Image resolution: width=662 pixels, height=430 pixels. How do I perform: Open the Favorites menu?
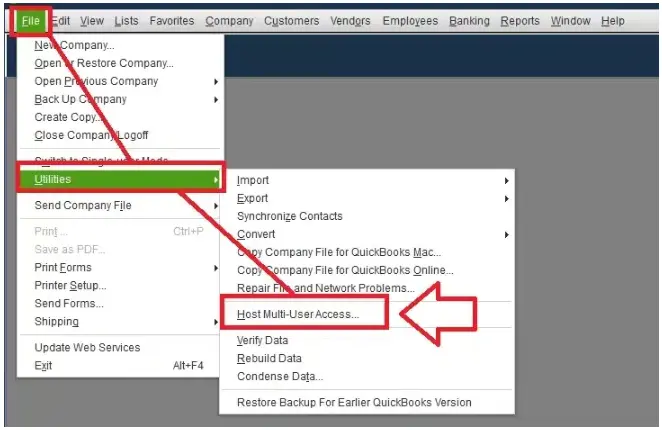coord(172,21)
